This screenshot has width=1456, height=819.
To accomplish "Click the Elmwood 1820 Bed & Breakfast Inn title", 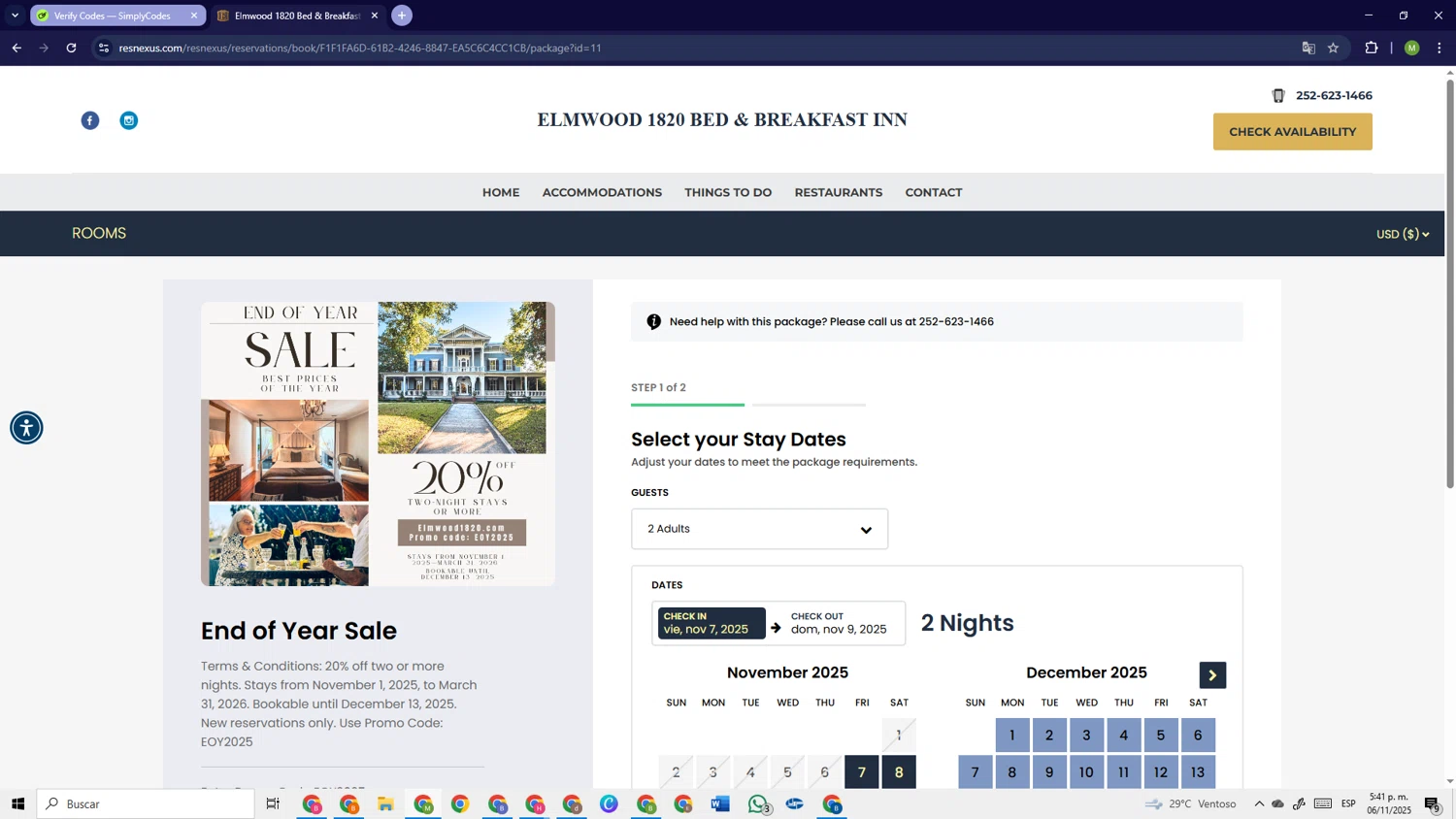I will point(722,119).
